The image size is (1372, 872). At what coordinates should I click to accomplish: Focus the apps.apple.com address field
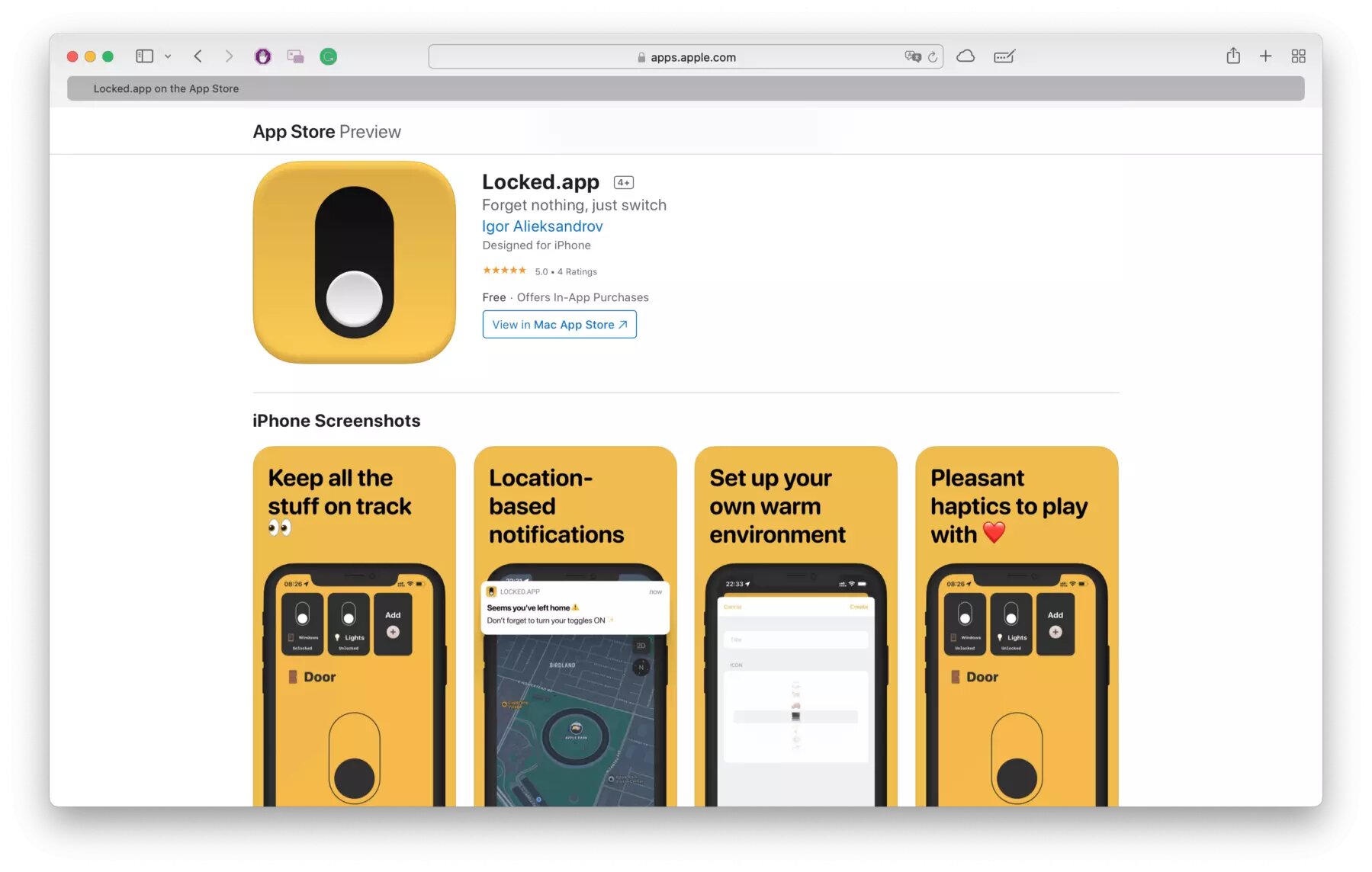686,57
